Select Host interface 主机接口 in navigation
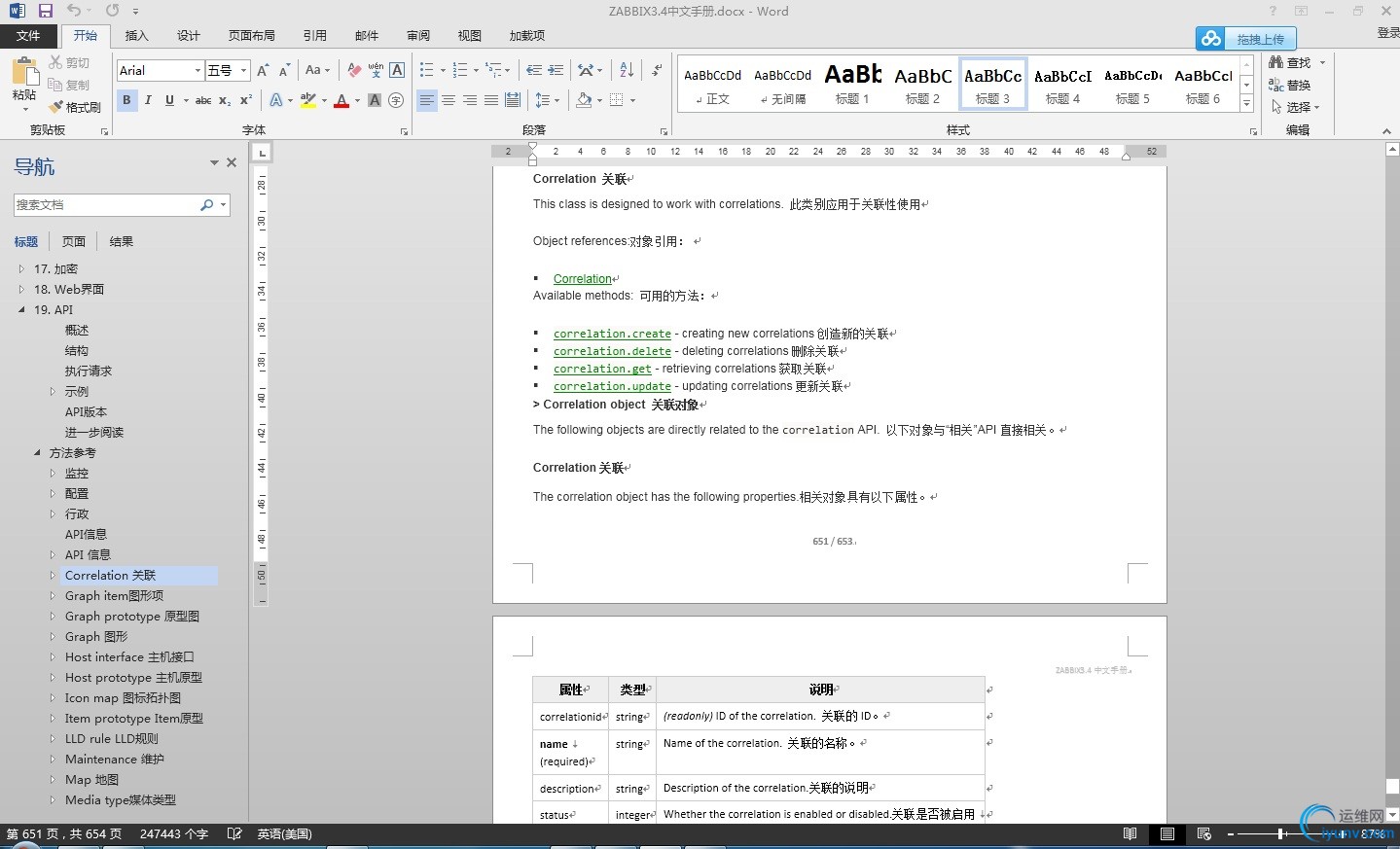The image size is (1400, 849). [x=129, y=656]
